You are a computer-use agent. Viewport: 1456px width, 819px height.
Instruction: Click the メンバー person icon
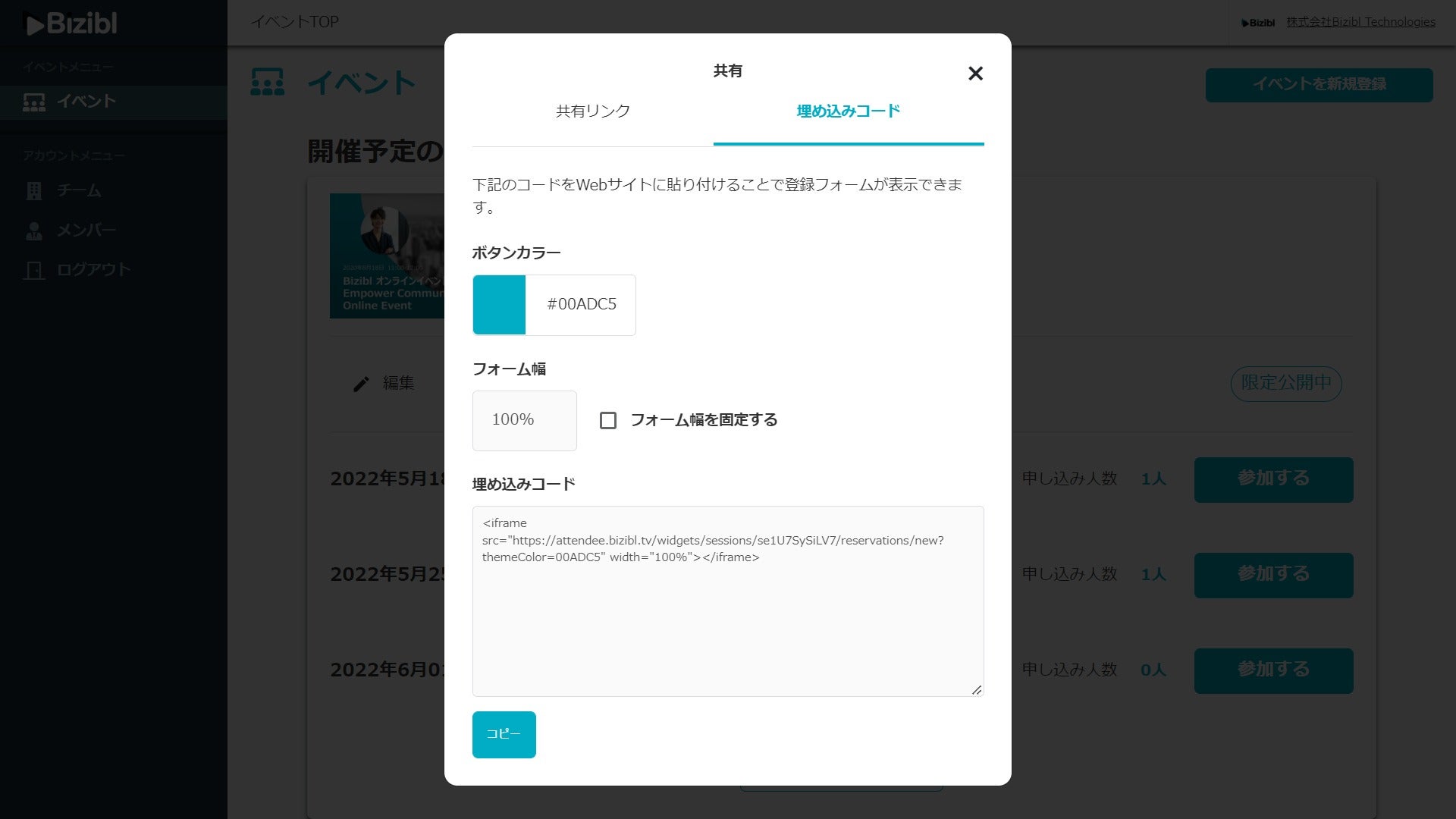34,231
